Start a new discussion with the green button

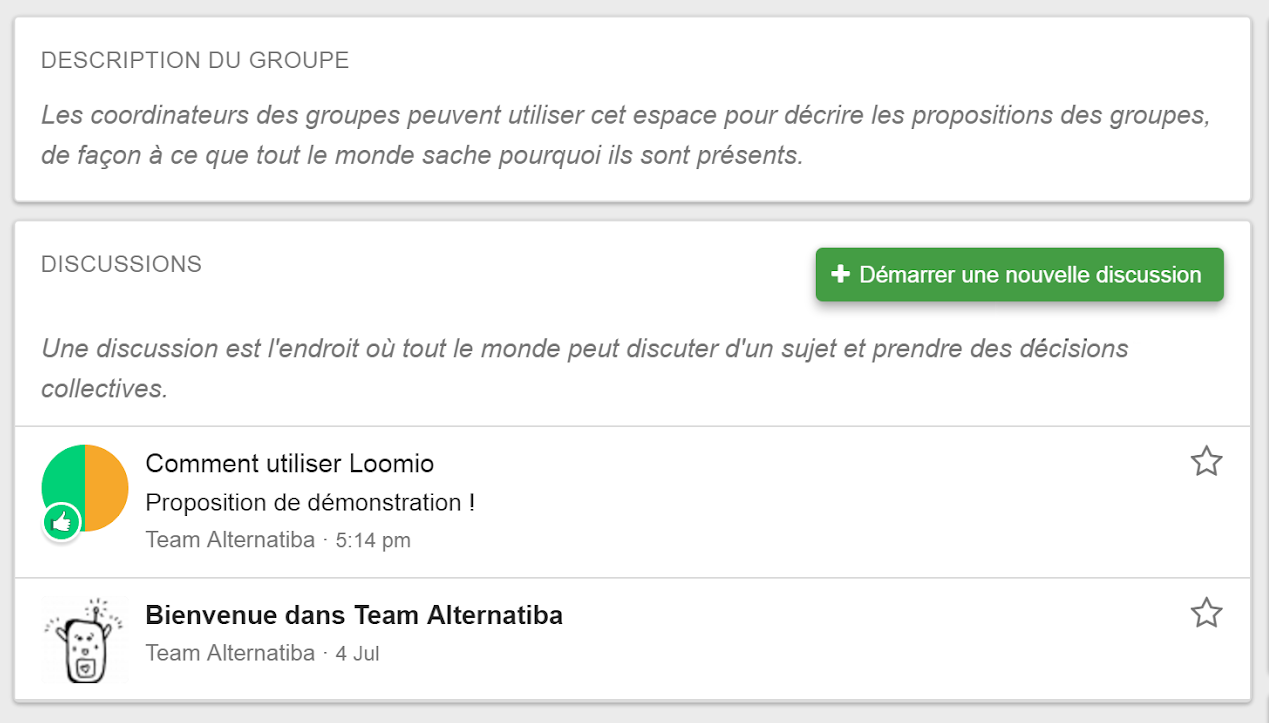coord(1019,274)
